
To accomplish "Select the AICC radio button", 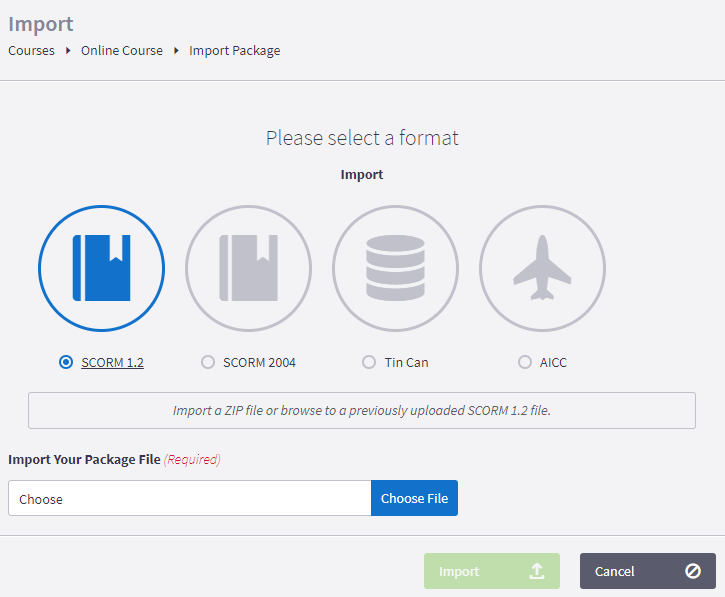I will click(524, 362).
